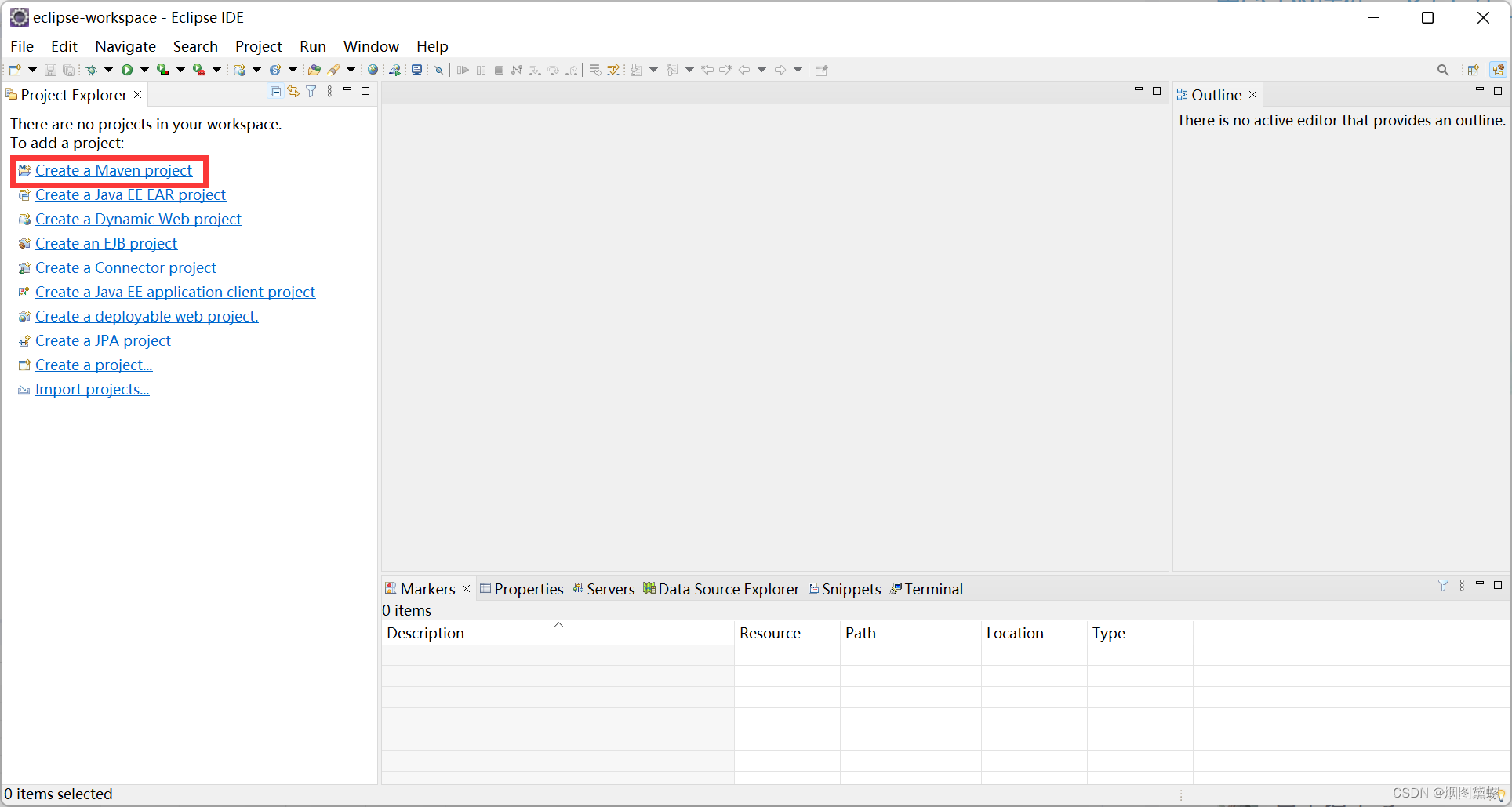Open the New wizard dropdown arrow
The image size is (1512, 807).
(32, 70)
